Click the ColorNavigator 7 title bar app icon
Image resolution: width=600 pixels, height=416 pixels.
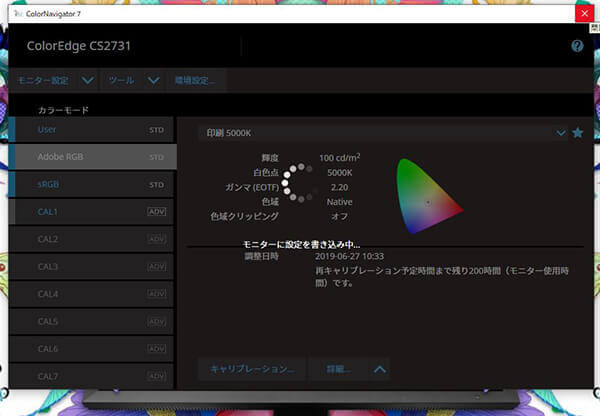[18, 14]
